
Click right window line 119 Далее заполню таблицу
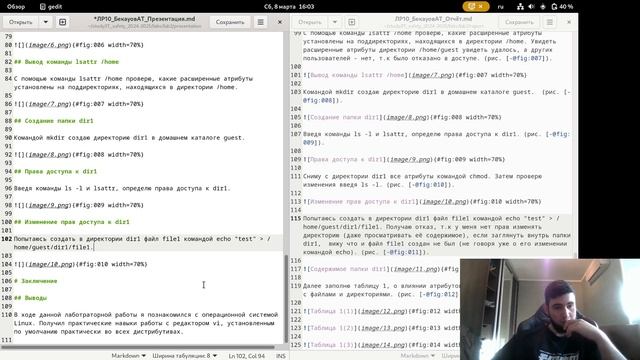pos(381,290)
